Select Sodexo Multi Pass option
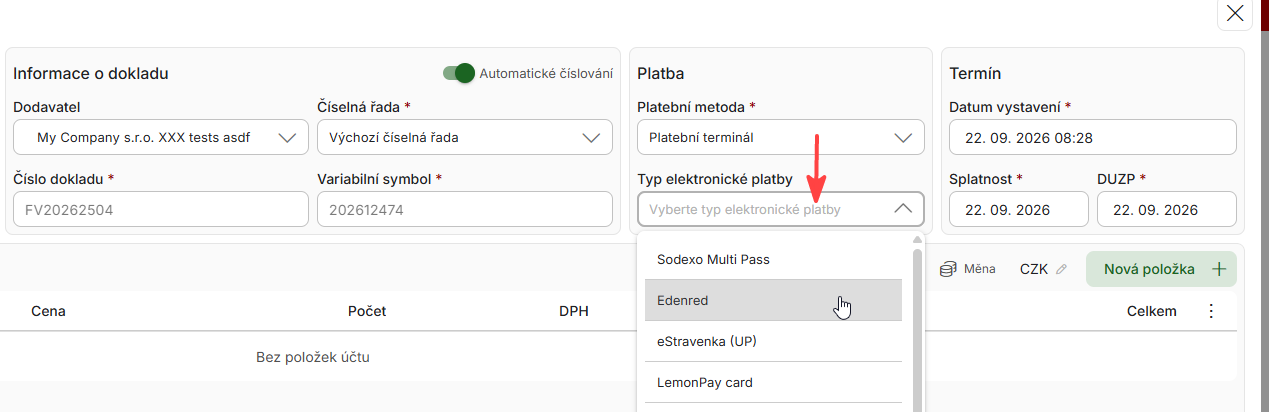The width and height of the screenshot is (1269, 412). click(770, 259)
